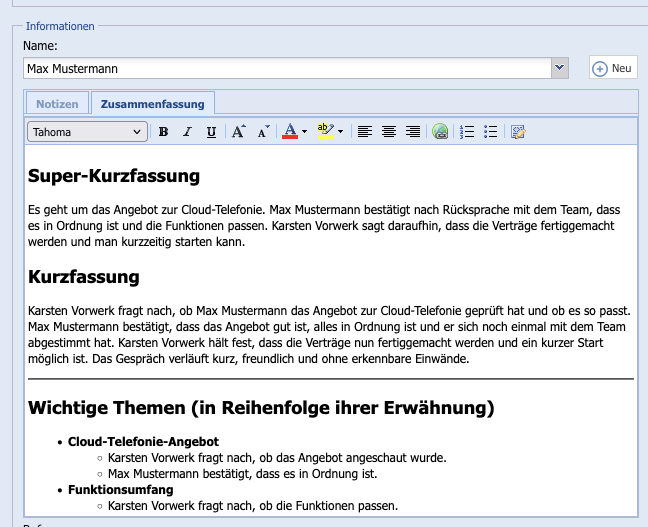Image resolution: width=648 pixels, height=527 pixels.
Task: Increase the font size
Action: tap(238, 132)
